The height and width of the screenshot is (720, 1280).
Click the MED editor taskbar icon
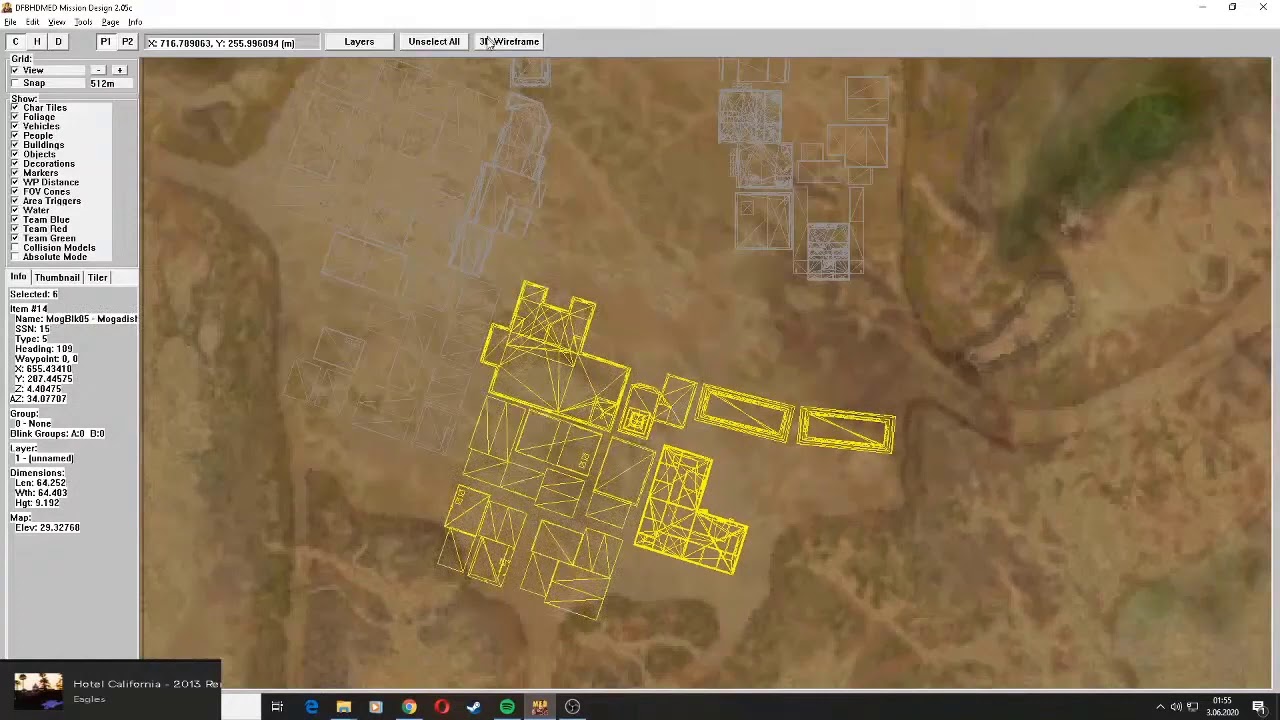click(x=539, y=707)
